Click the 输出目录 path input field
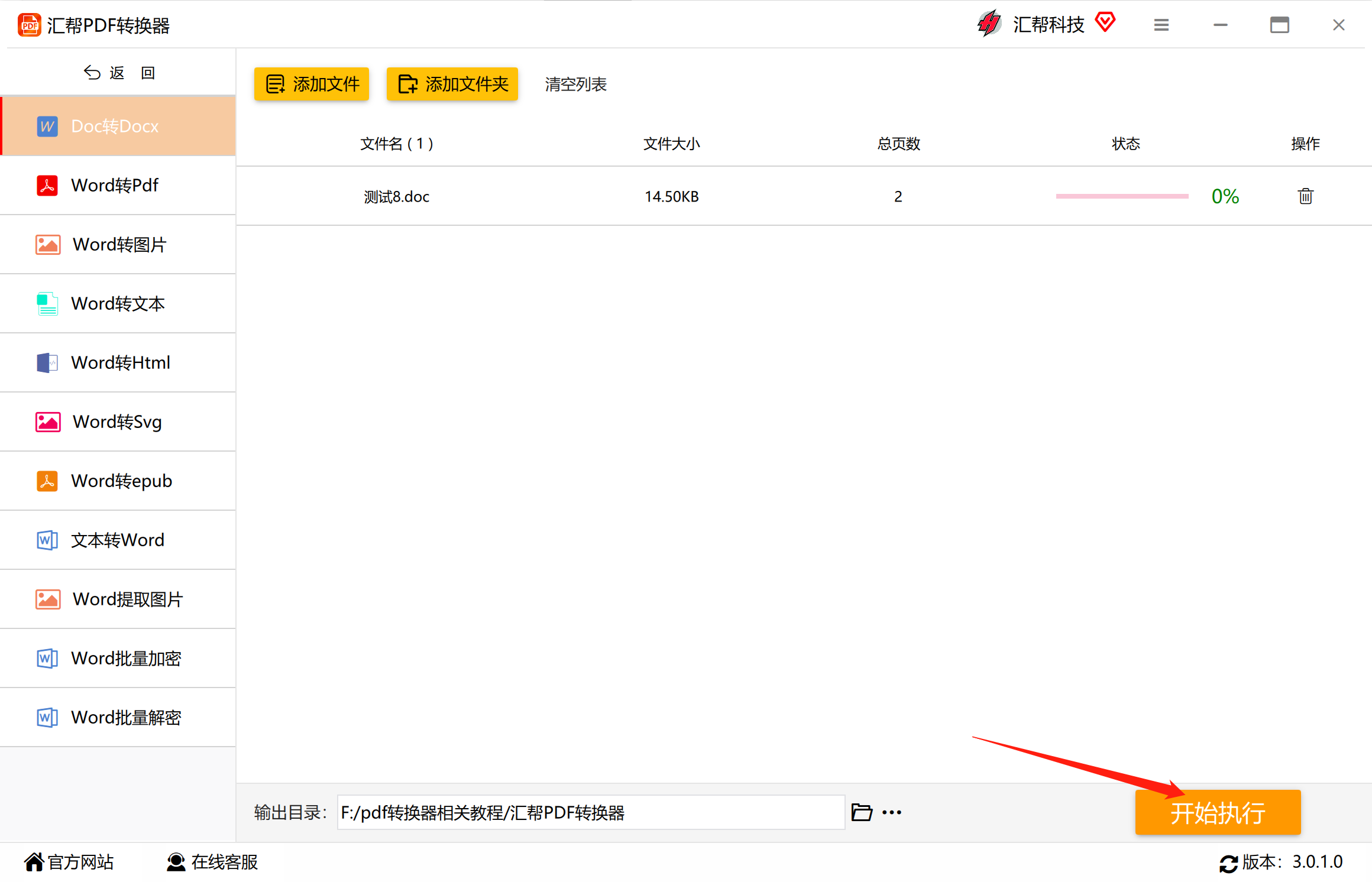The width and height of the screenshot is (1372, 882). pyautogui.click(x=591, y=812)
